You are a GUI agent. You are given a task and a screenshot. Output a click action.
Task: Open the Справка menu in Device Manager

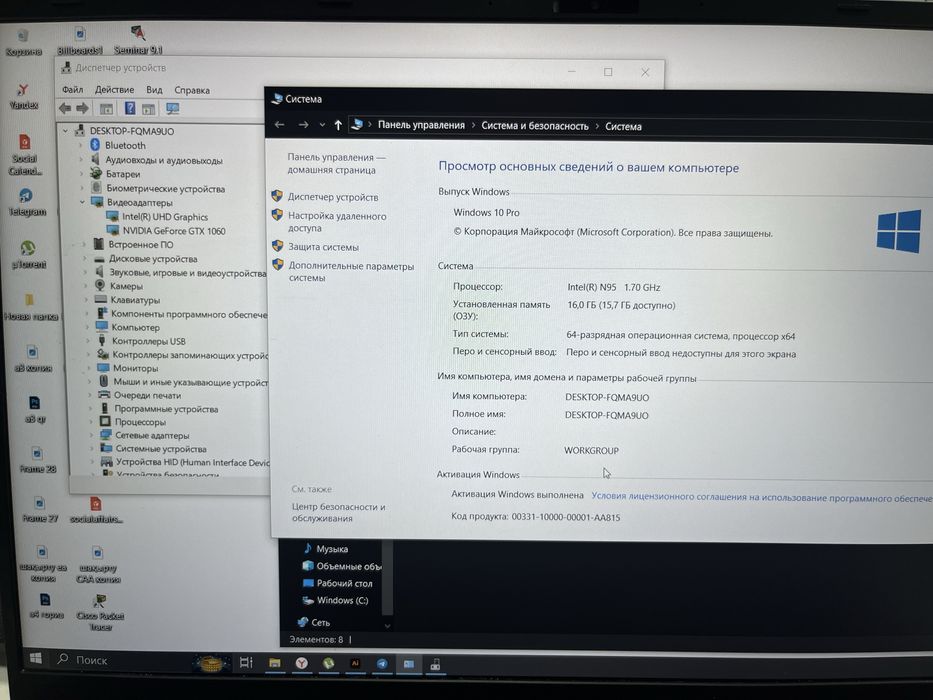pos(192,90)
